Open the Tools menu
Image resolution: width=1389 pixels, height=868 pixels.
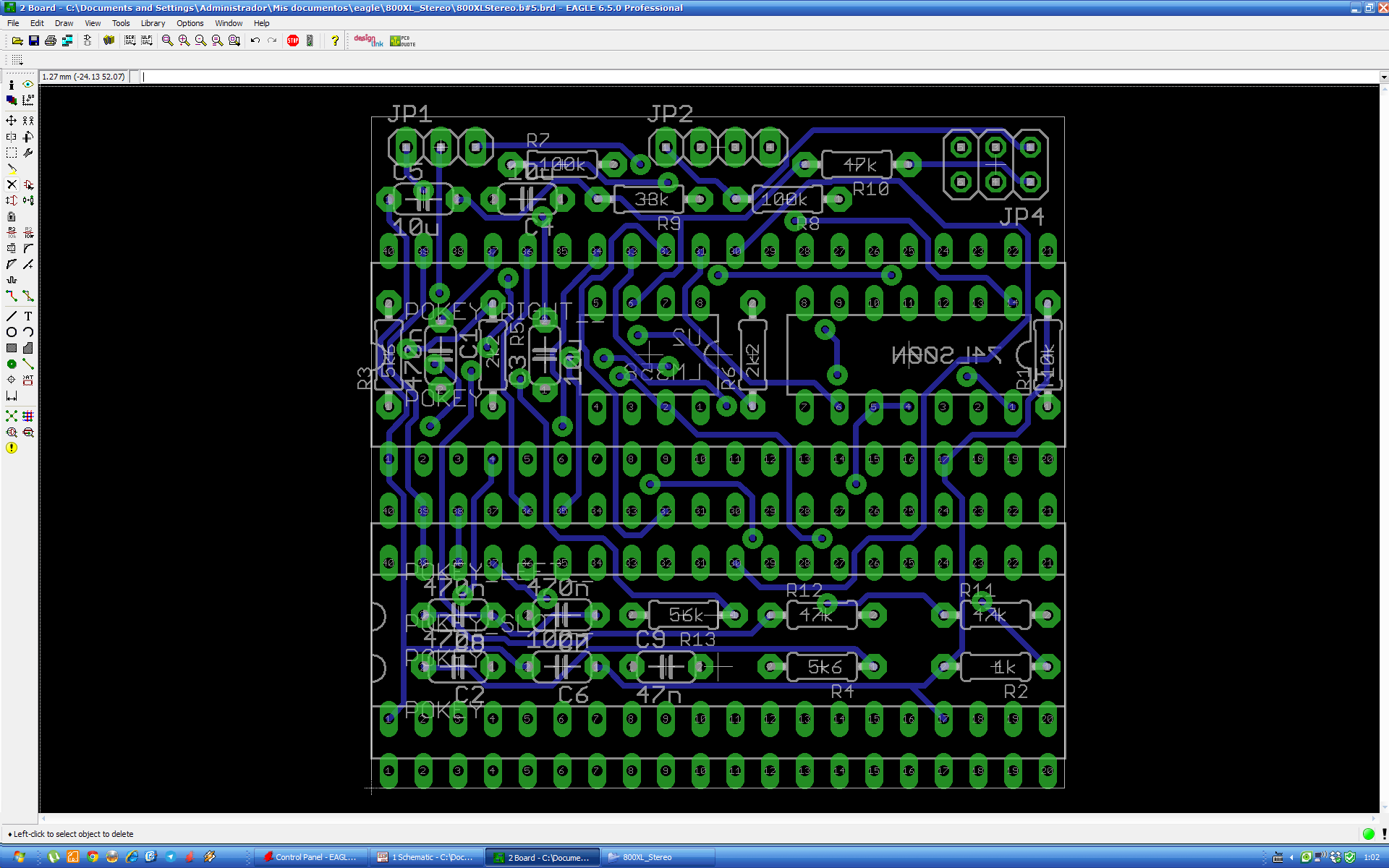tap(120, 23)
